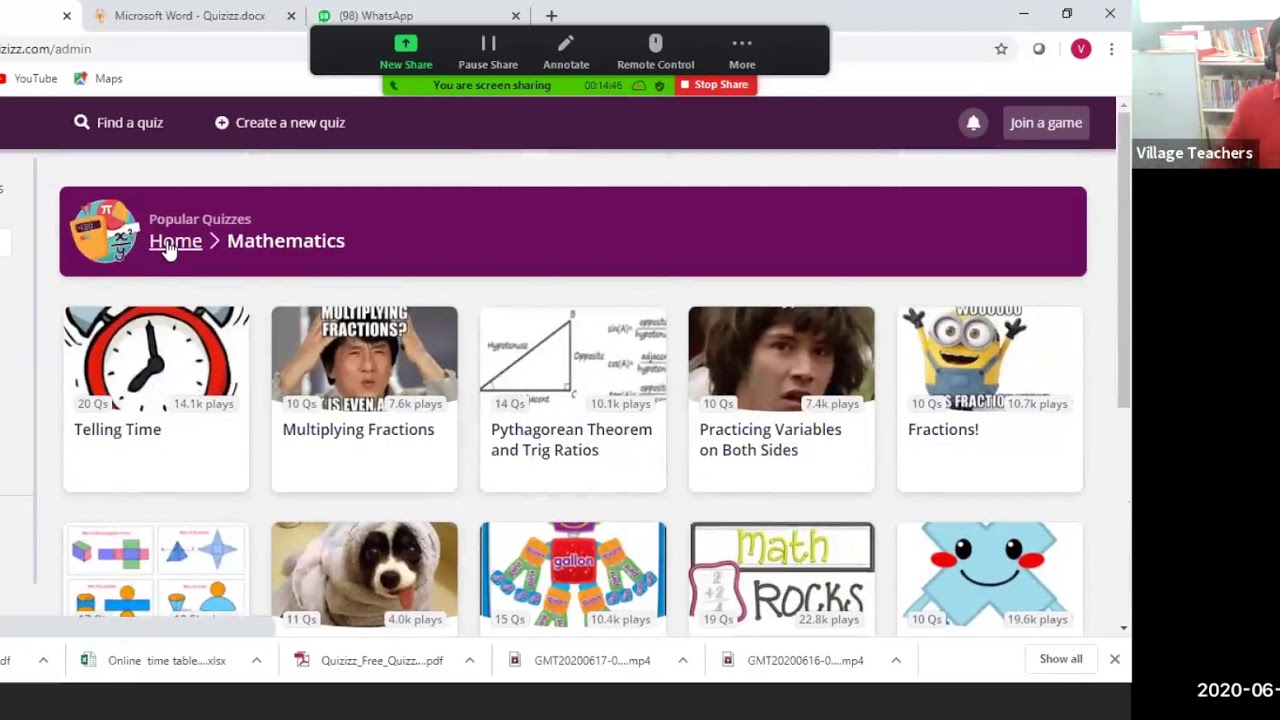Open the Chrome profile avatar V
Viewport: 1280px width, 720px height.
(1081, 49)
